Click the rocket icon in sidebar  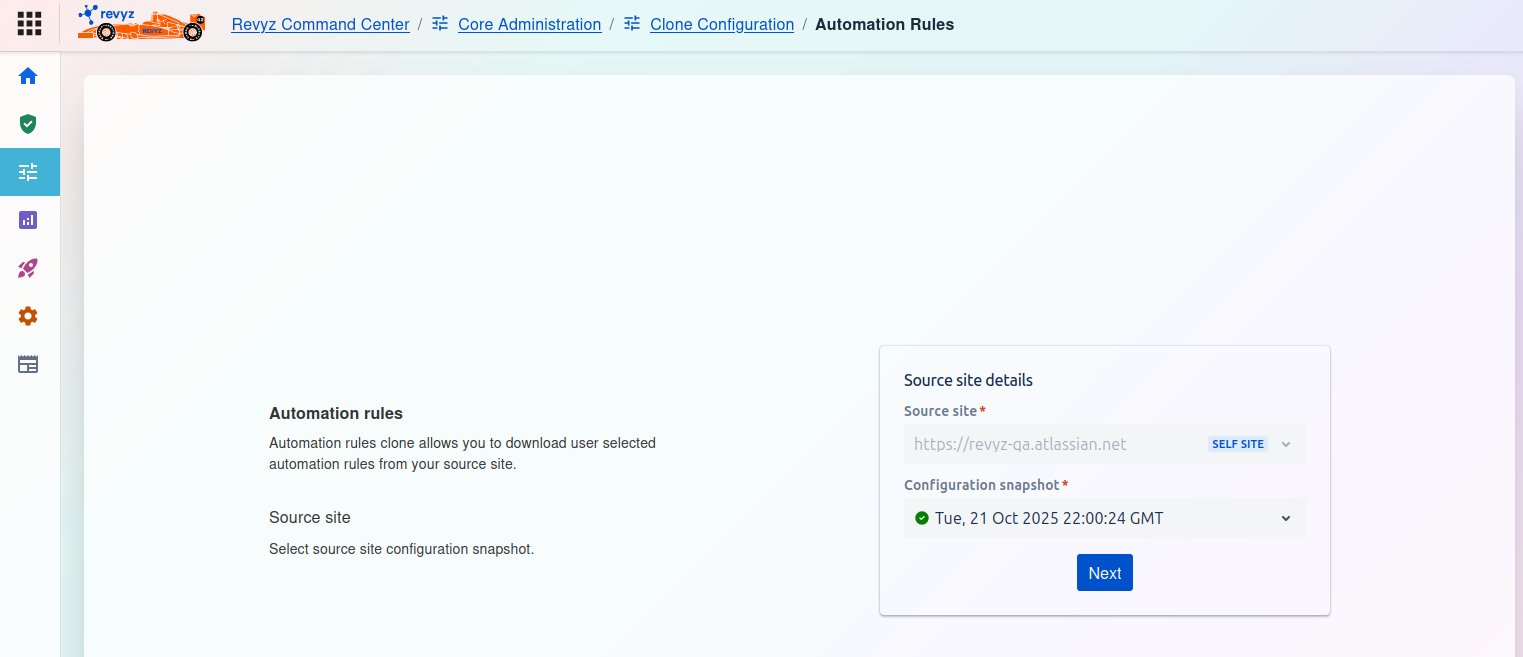click(28, 268)
